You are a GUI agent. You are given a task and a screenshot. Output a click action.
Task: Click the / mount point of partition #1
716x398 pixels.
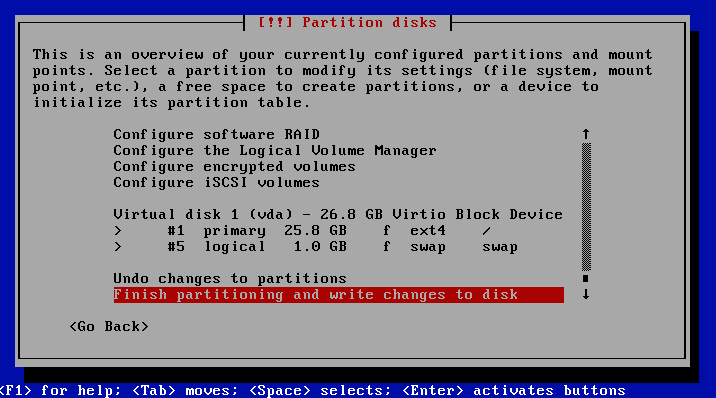point(486,231)
